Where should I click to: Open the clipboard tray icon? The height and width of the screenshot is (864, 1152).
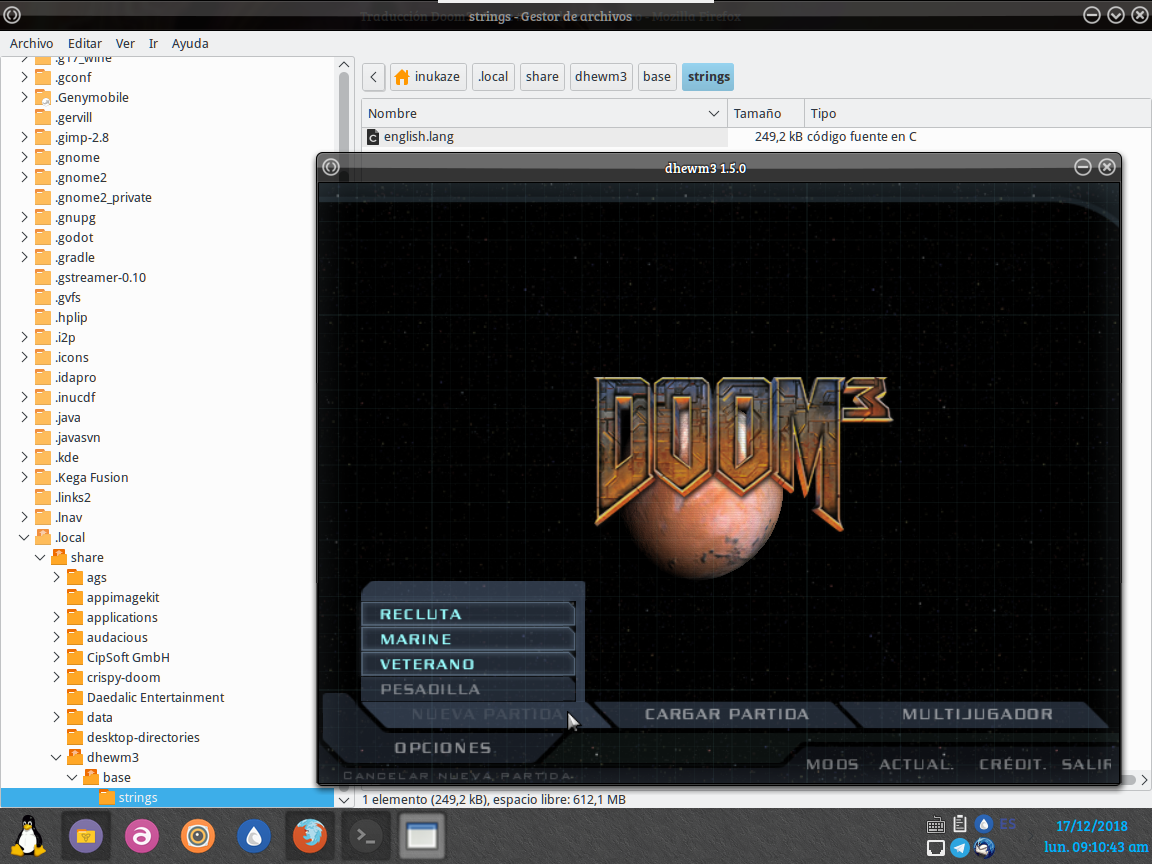[960, 824]
